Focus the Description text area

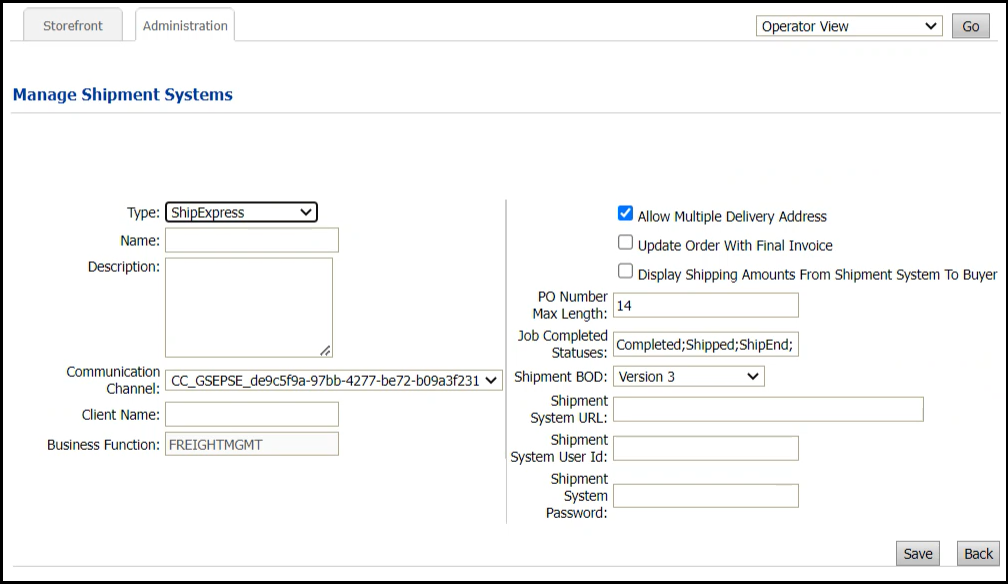(x=252, y=305)
